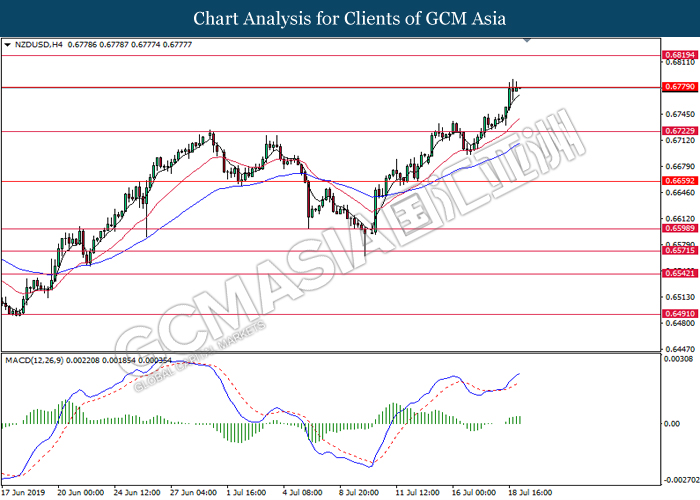Select the NZDUSD.H4 symbol label
The height and width of the screenshot is (500, 700).
tap(36, 45)
